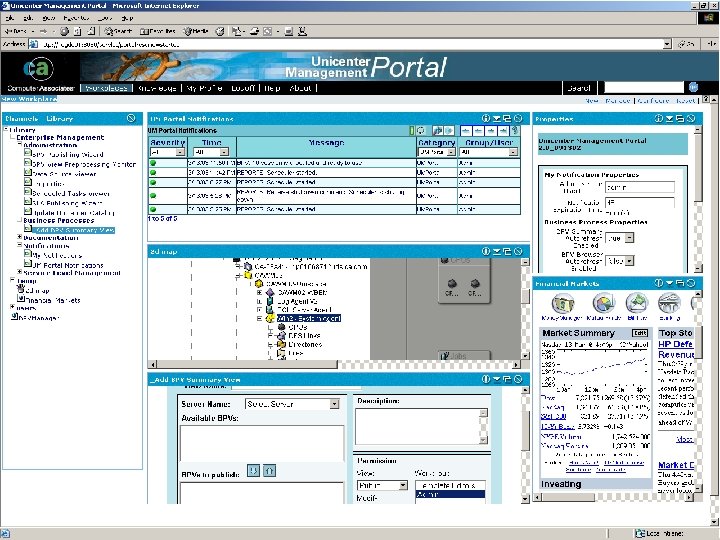The width and height of the screenshot is (720, 540).
Task: Open the Banking building icon
Action: coord(669,303)
